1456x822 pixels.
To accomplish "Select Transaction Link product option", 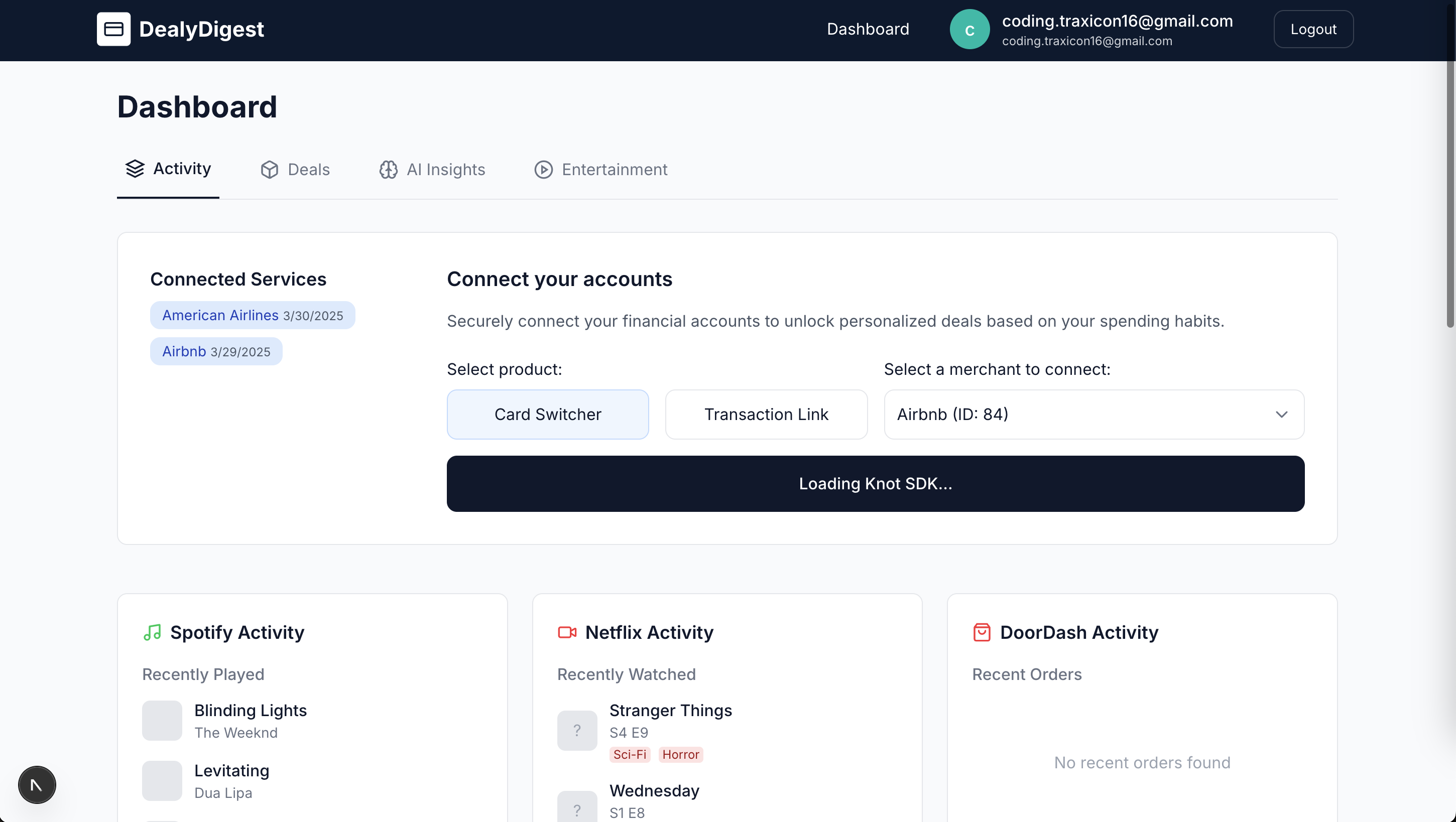I will (x=766, y=414).
